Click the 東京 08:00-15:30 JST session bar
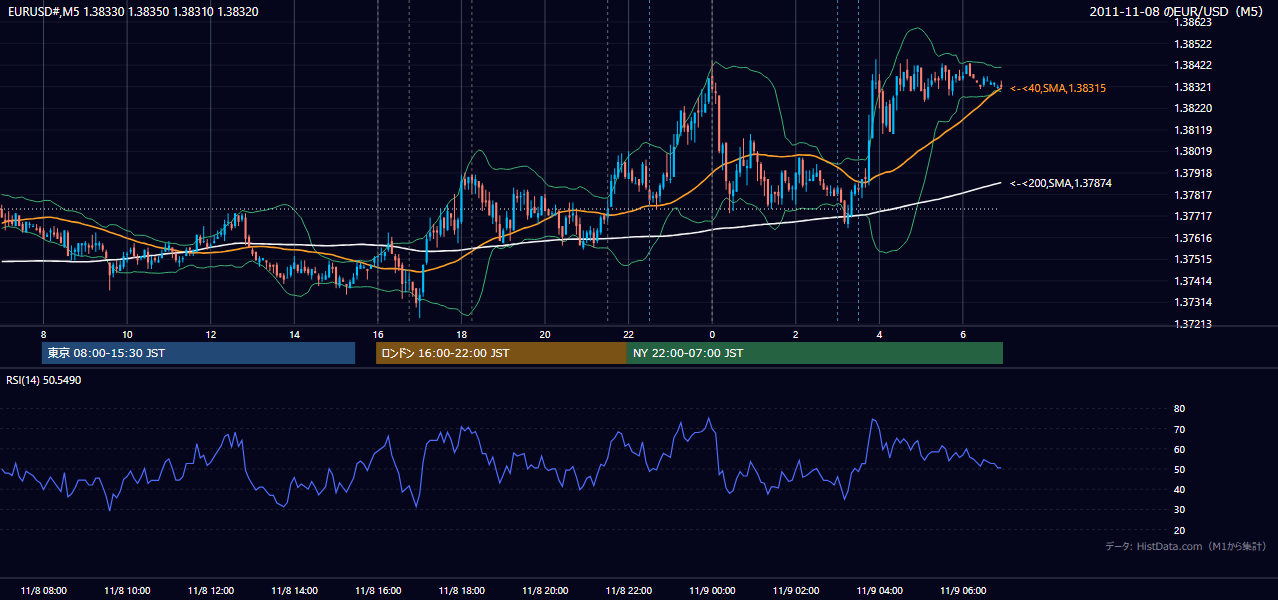The image size is (1278, 600). [198, 353]
